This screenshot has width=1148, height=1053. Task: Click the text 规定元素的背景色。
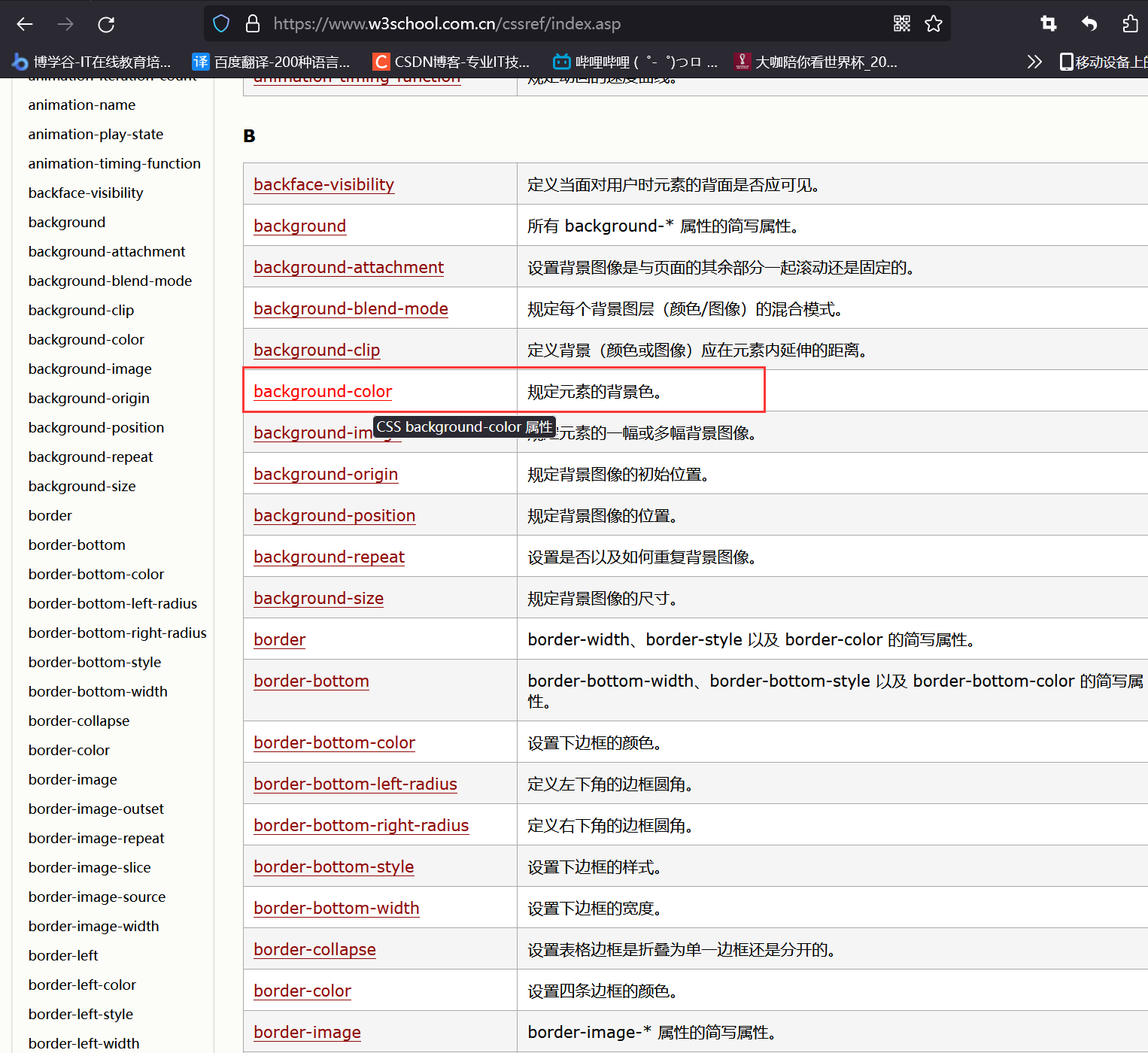click(595, 391)
